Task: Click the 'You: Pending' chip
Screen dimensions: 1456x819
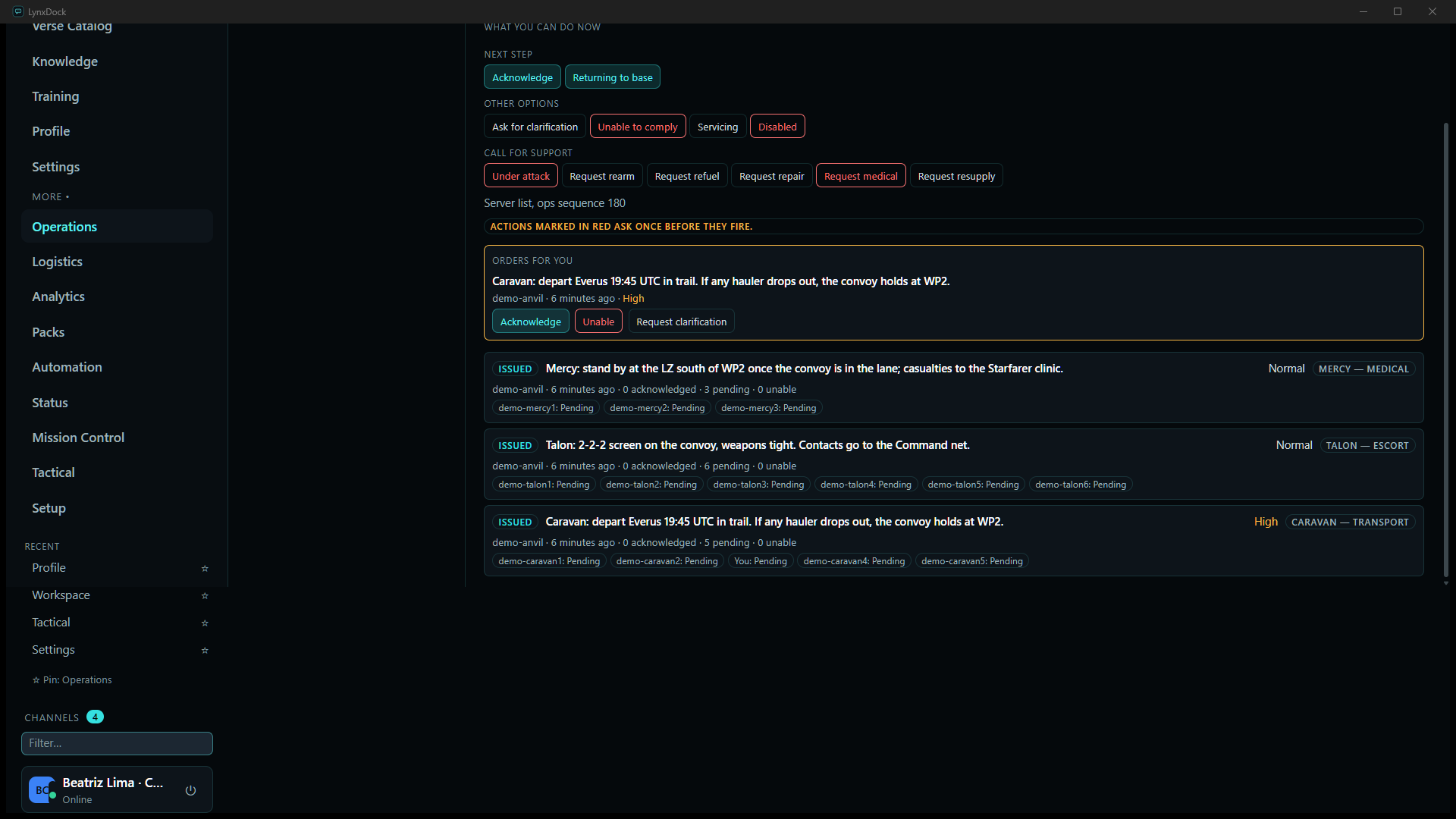Action: click(x=761, y=561)
